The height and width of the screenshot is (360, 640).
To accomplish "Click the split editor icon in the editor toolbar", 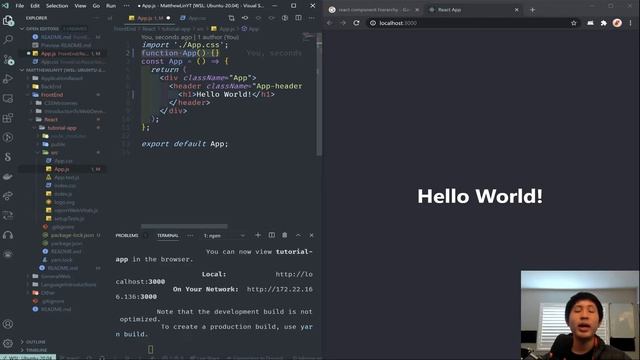I will (x=298, y=18).
